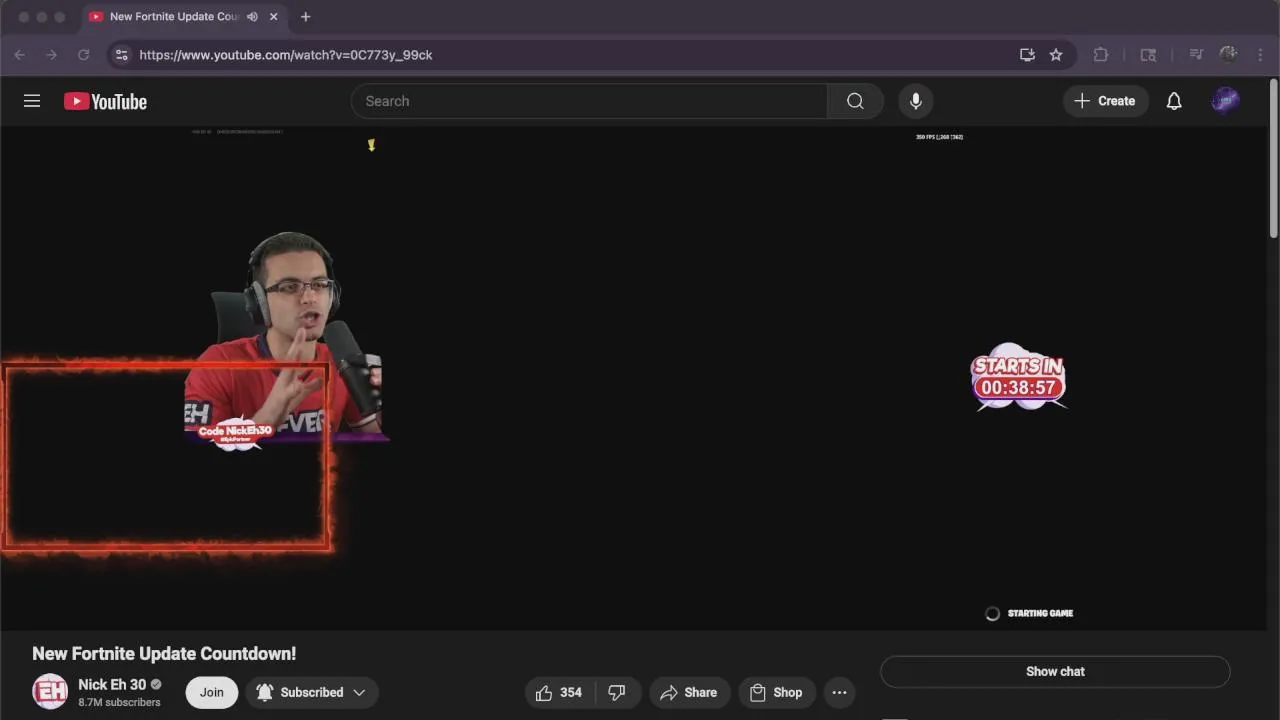Go forward with the browser arrow

point(51,55)
